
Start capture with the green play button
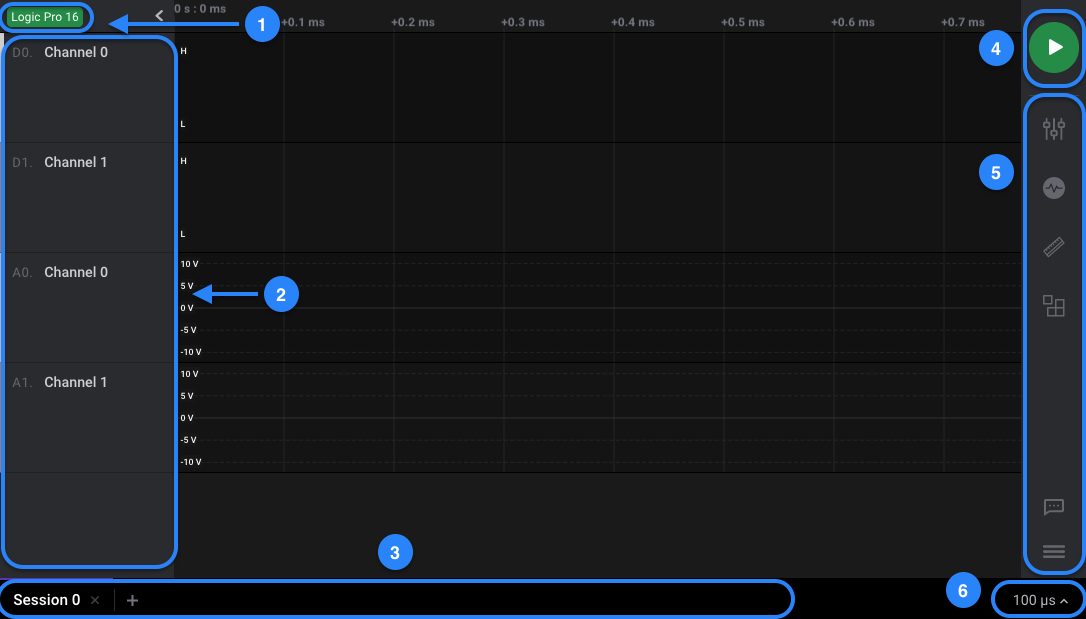(1053, 47)
